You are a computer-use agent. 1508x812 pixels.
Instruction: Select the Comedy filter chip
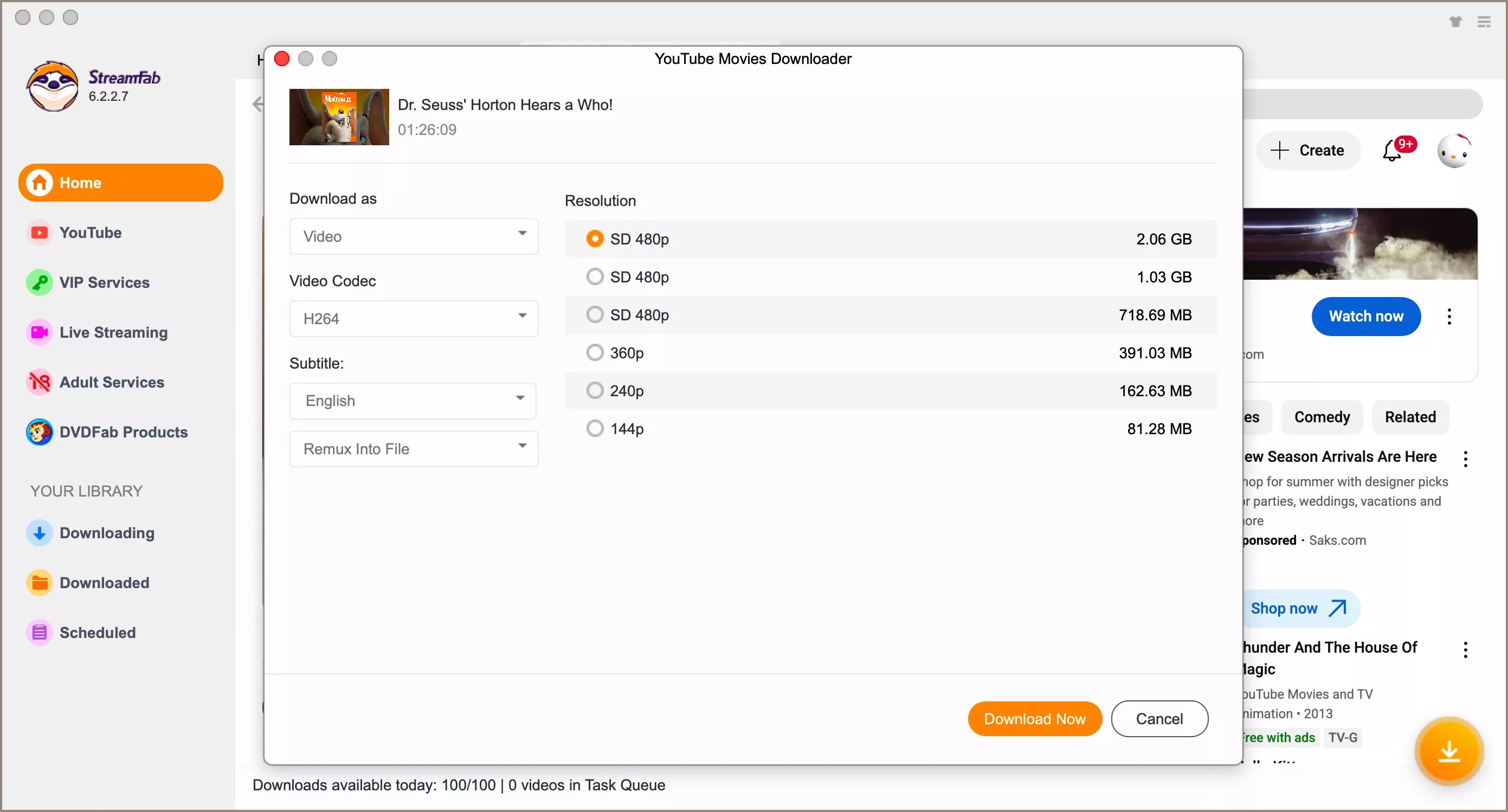point(1322,417)
